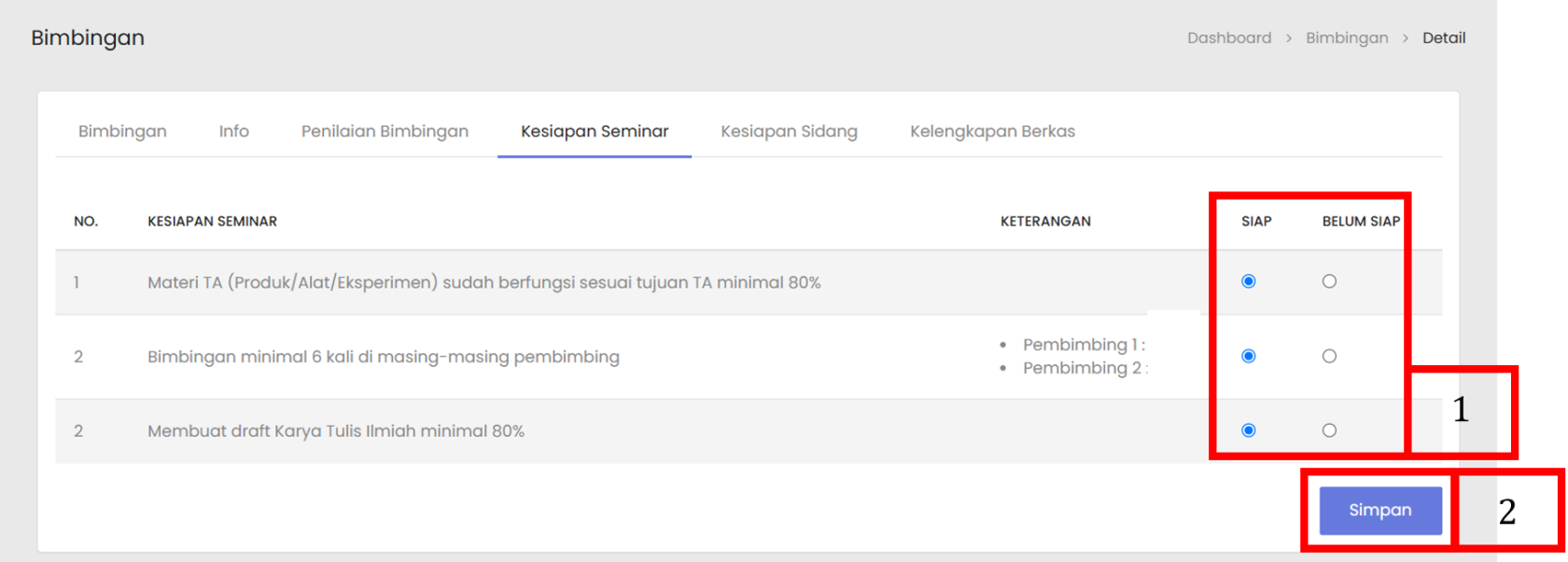
Task: Click the Pembimbing 1 keterangan entry
Action: click(1083, 344)
